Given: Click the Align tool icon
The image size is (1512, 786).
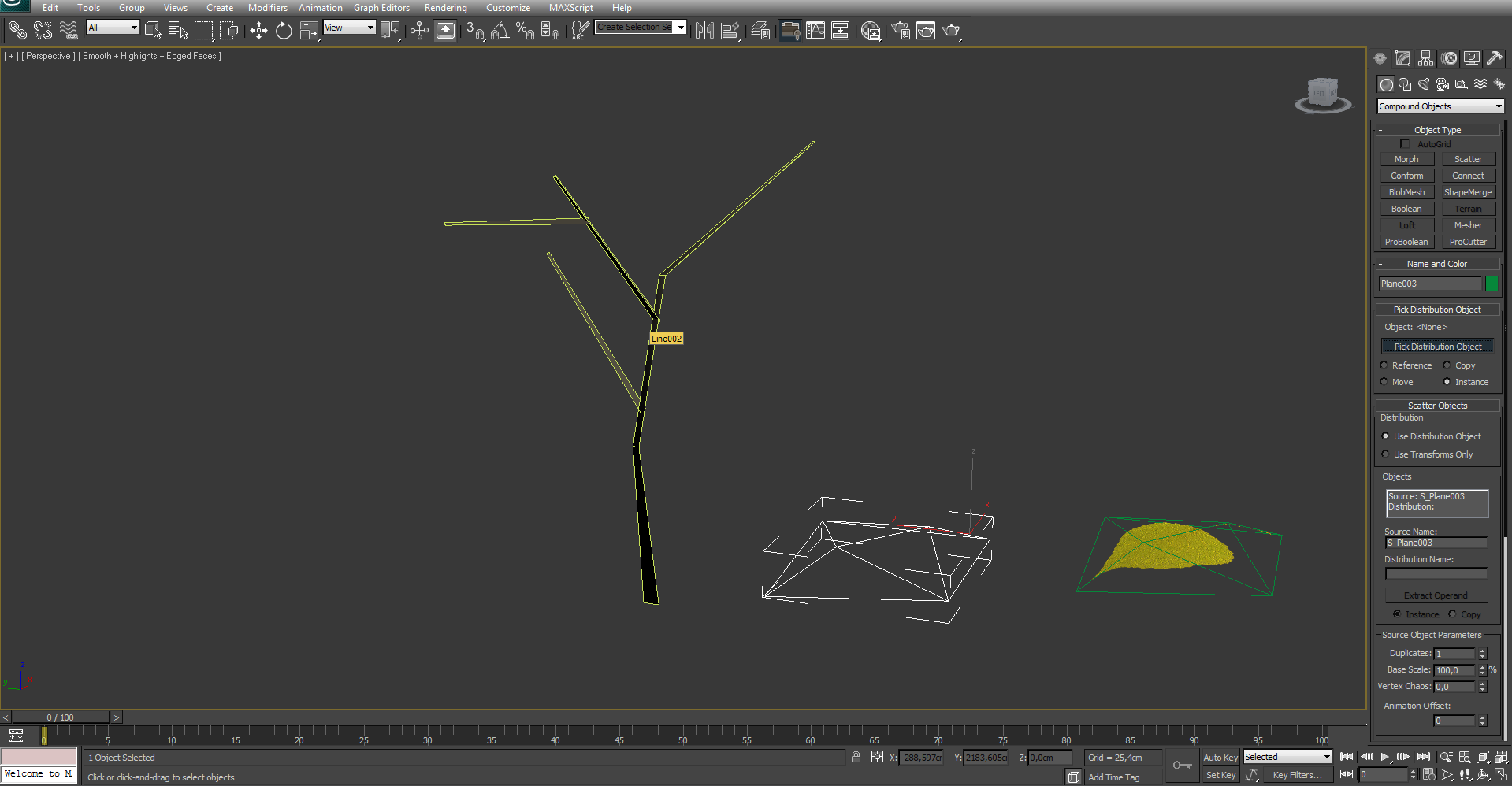Looking at the screenshot, I should tap(730, 31).
